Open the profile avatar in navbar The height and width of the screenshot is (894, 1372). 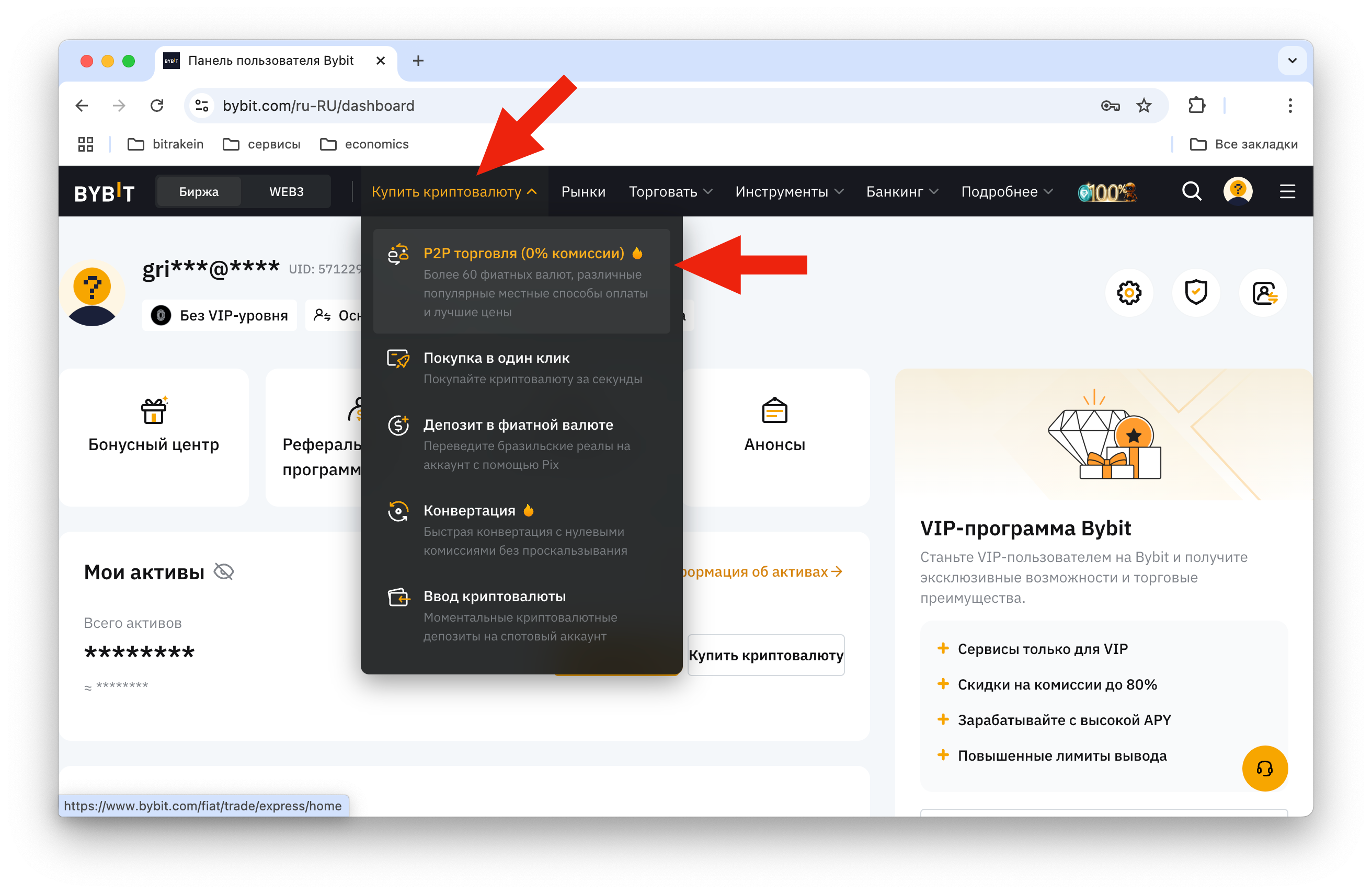pyautogui.click(x=1238, y=191)
